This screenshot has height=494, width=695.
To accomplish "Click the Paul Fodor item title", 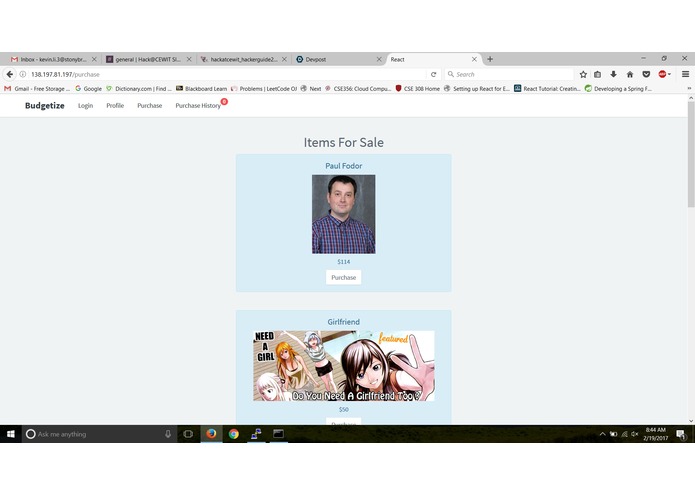I will pyautogui.click(x=344, y=166).
